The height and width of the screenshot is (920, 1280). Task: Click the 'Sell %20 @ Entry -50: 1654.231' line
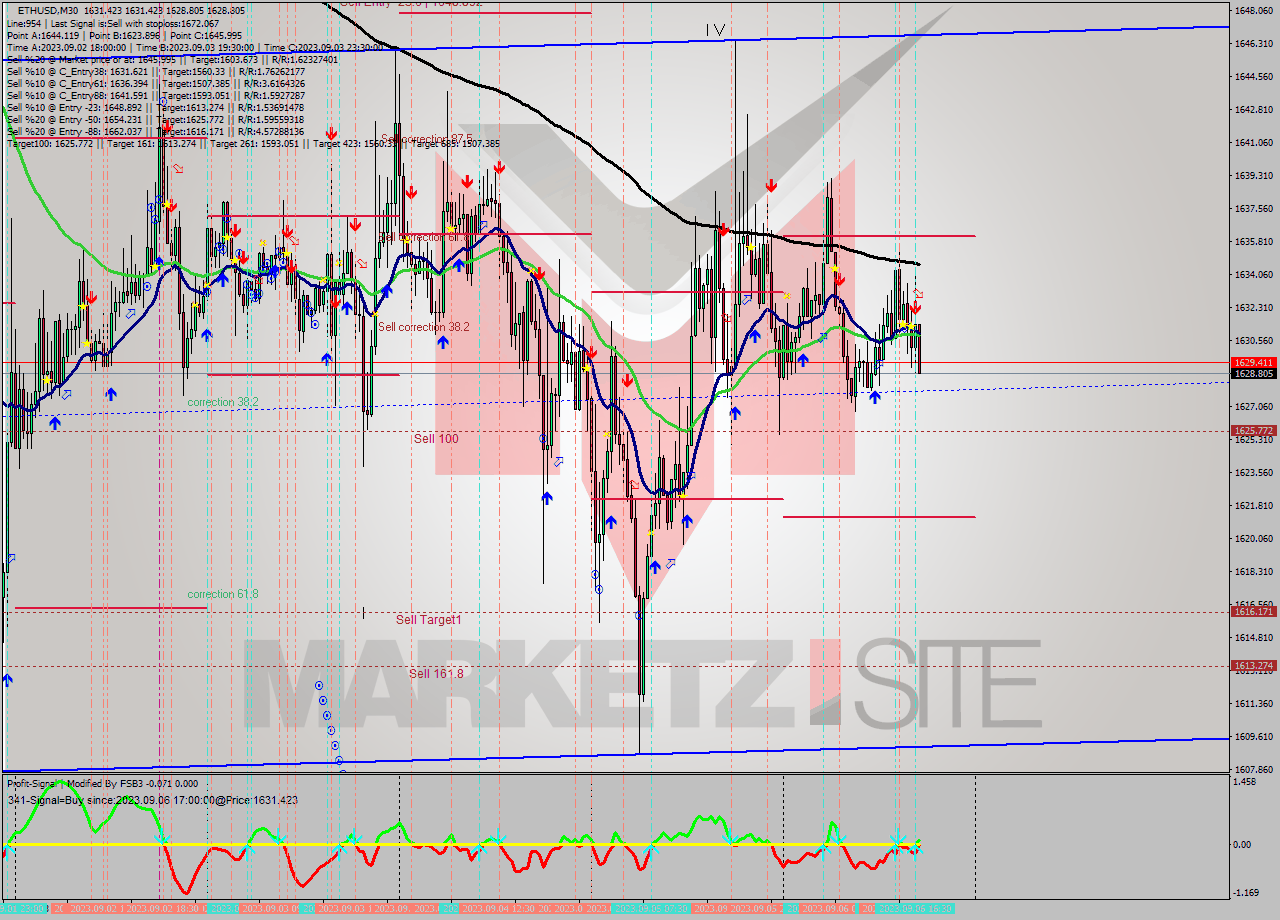click(x=155, y=119)
